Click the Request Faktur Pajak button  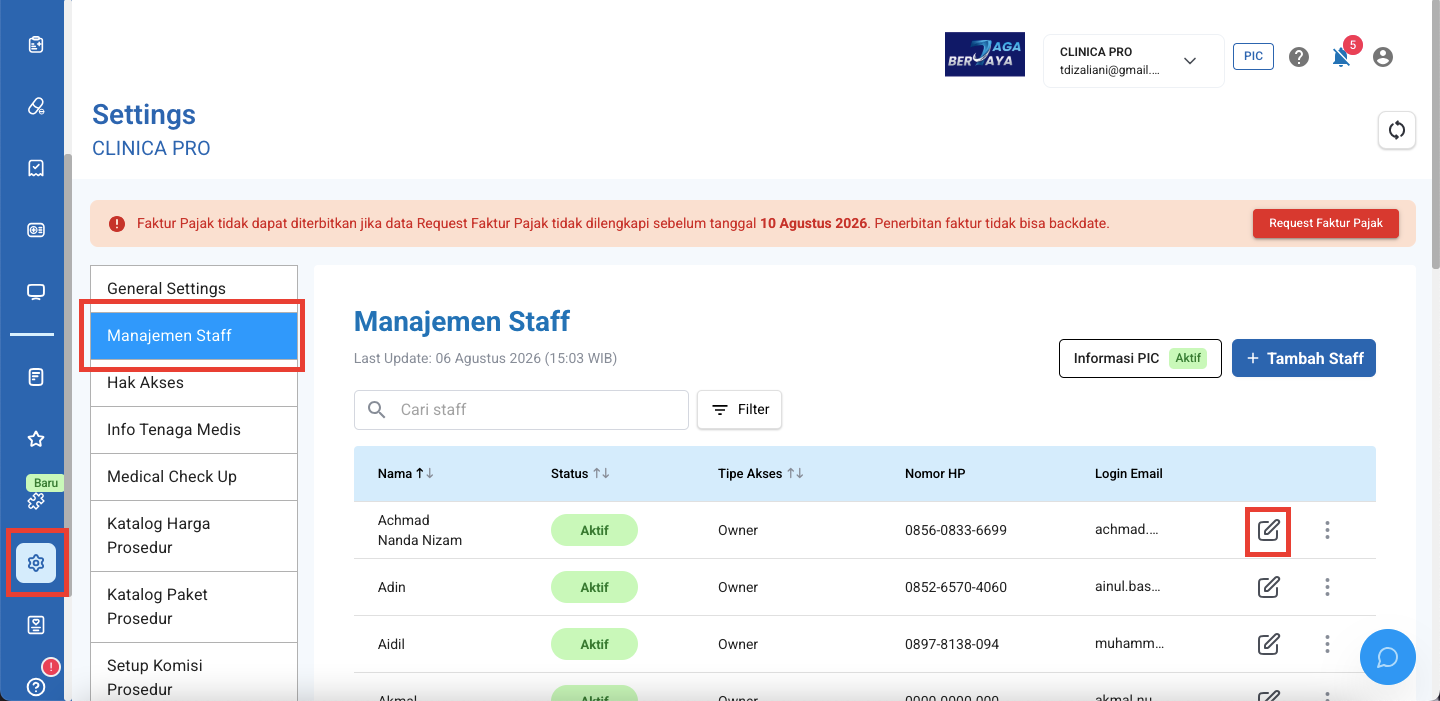(1326, 224)
